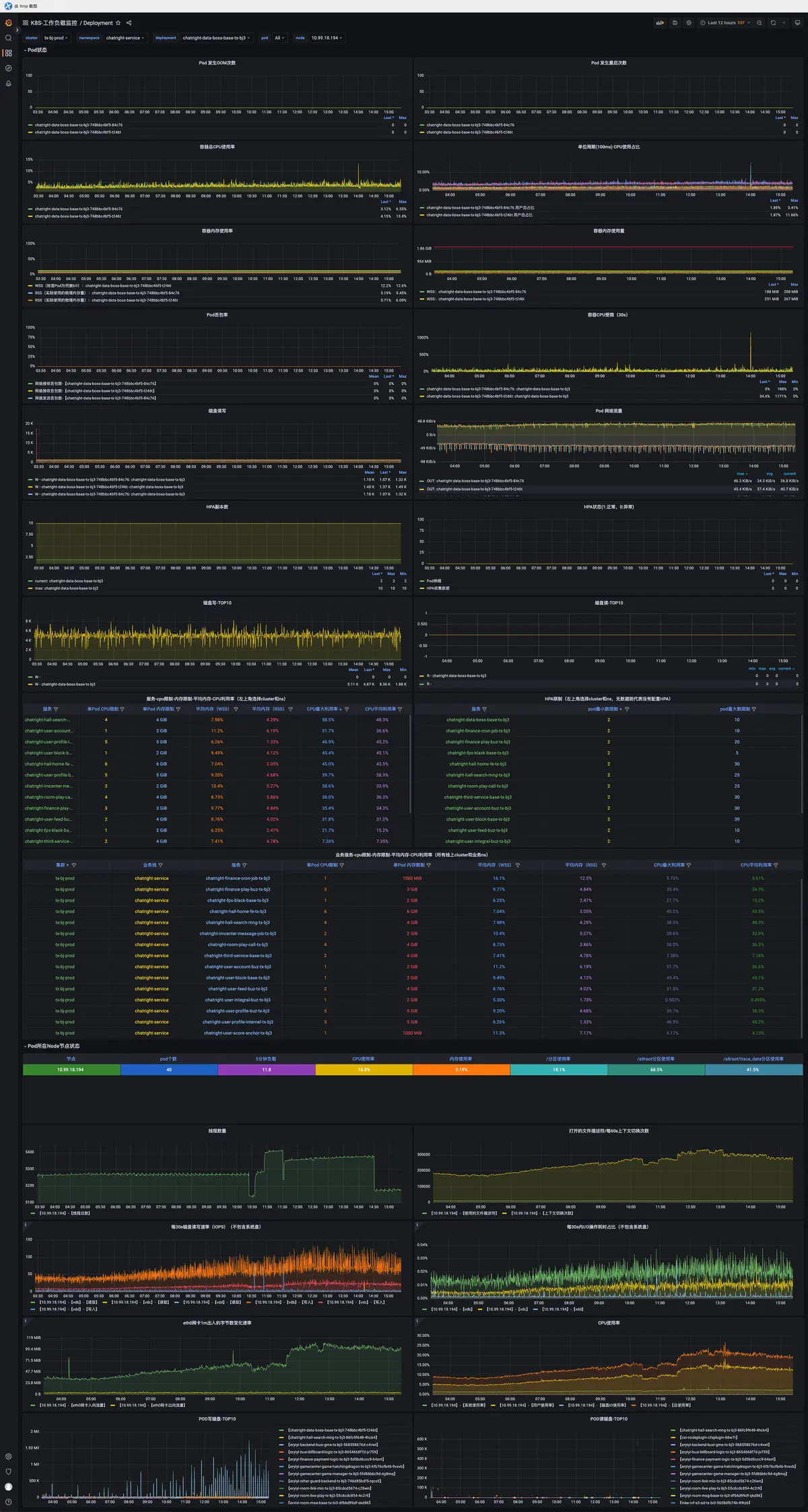Open the deployment chatright-data-boss-base dropdown
Screen dimensions: 808x1512
[216, 38]
